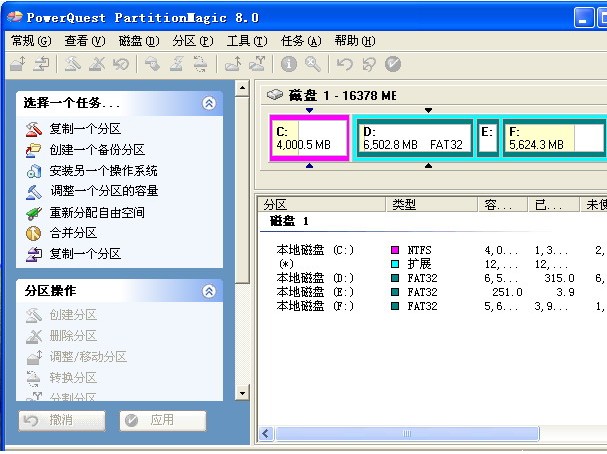Select the 本地磁盘 (F:) row
This screenshot has width=607, height=454.
pos(432,306)
